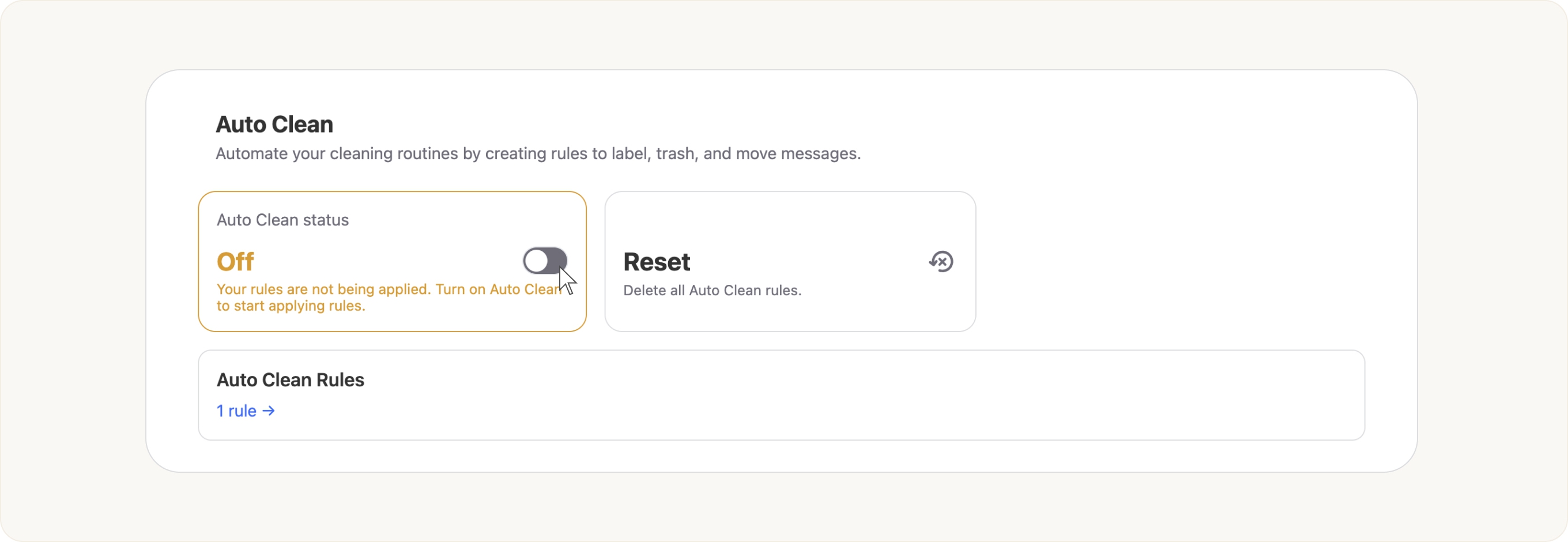Click the rules not being applied warning
1568x542 pixels.
point(323,289)
